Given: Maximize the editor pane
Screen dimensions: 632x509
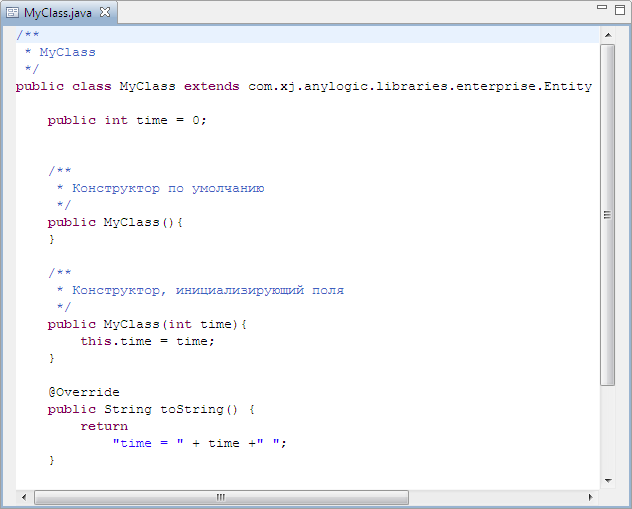Looking at the screenshot, I should tap(620, 9).
